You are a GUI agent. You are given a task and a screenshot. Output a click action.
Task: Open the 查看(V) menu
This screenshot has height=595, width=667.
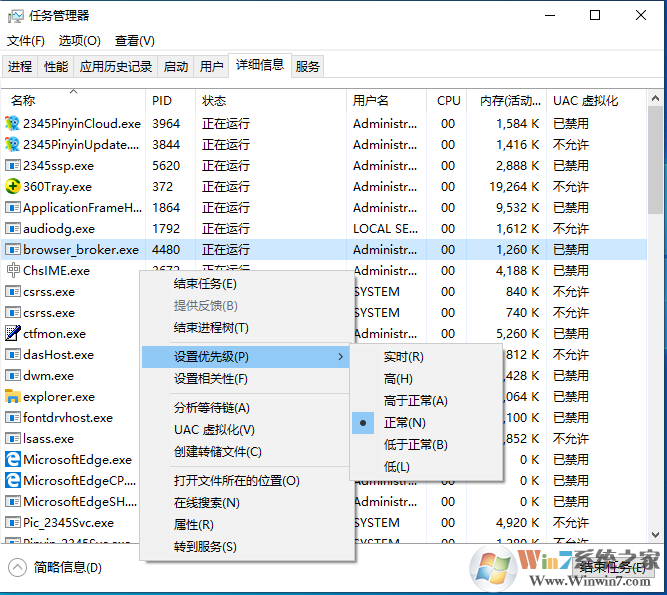pyautogui.click(x=134, y=41)
